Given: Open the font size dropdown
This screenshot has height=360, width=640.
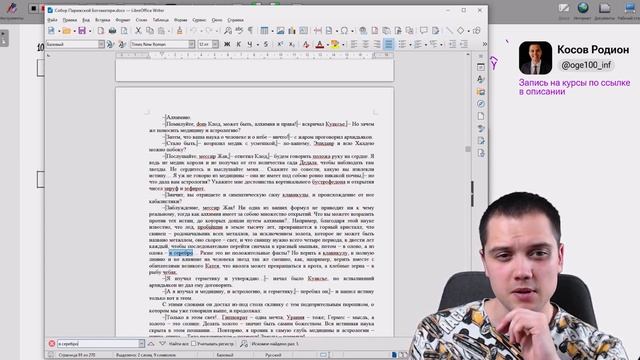Looking at the screenshot, I should click(x=216, y=44).
